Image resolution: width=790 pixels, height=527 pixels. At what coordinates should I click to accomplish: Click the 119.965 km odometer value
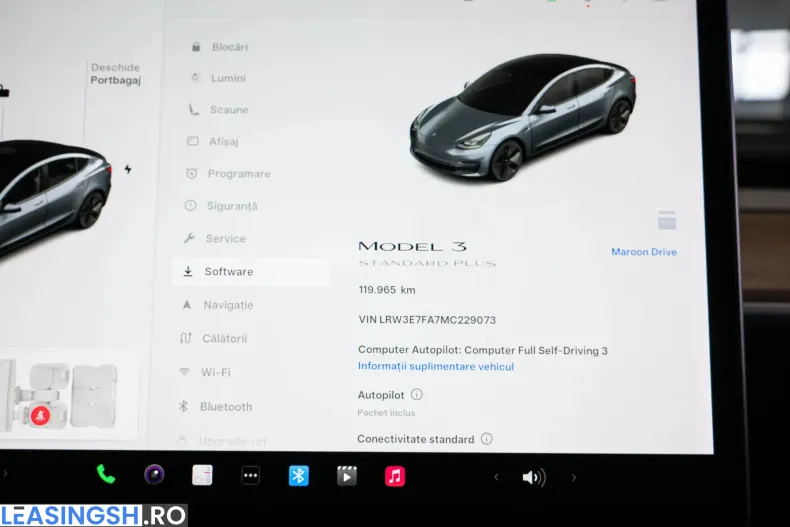[387, 290]
